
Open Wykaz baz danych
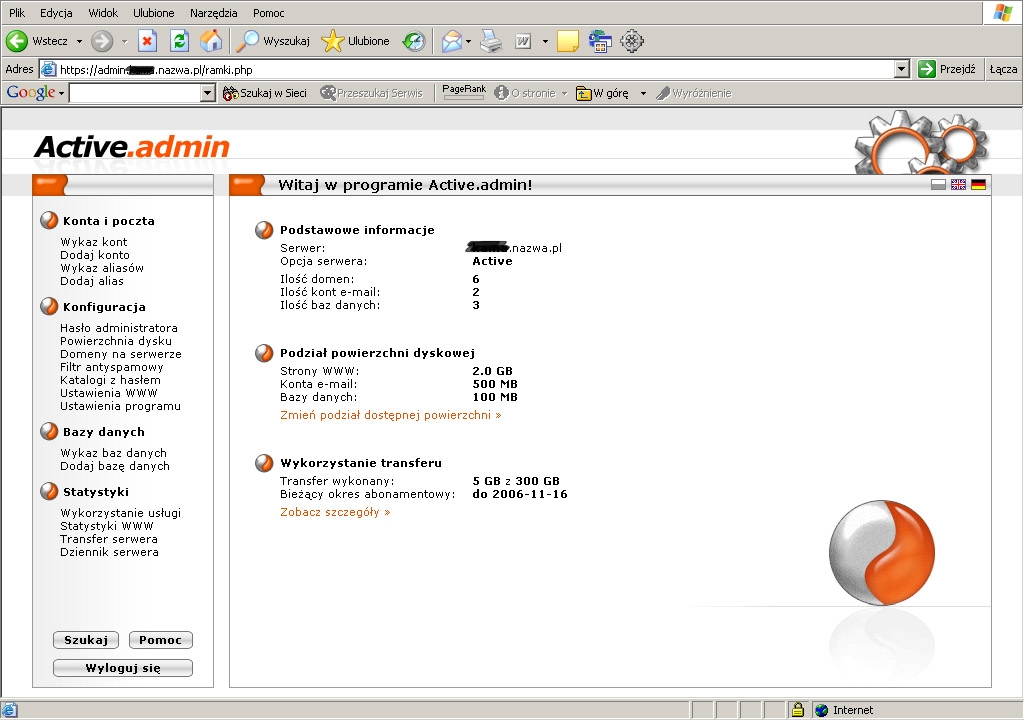[x=114, y=453]
